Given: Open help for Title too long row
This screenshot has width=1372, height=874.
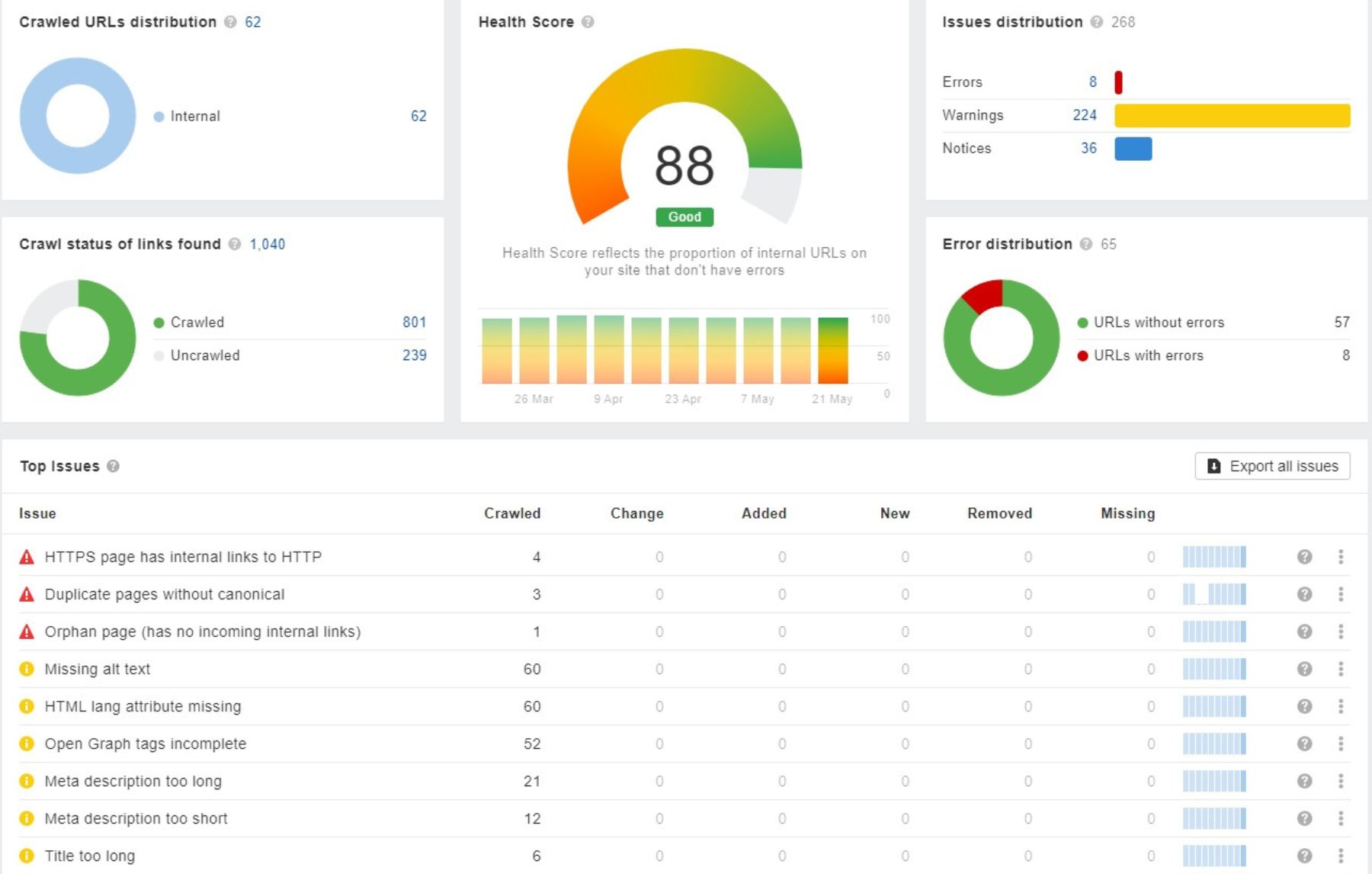Looking at the screenshot, I should click(1304, 856).
